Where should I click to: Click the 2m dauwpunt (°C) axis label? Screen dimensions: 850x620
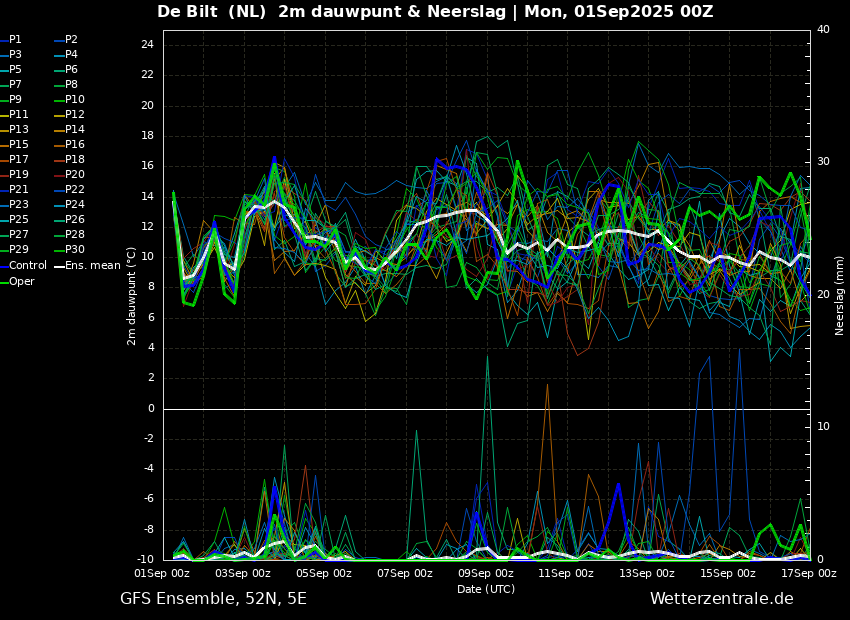(131, 296)
